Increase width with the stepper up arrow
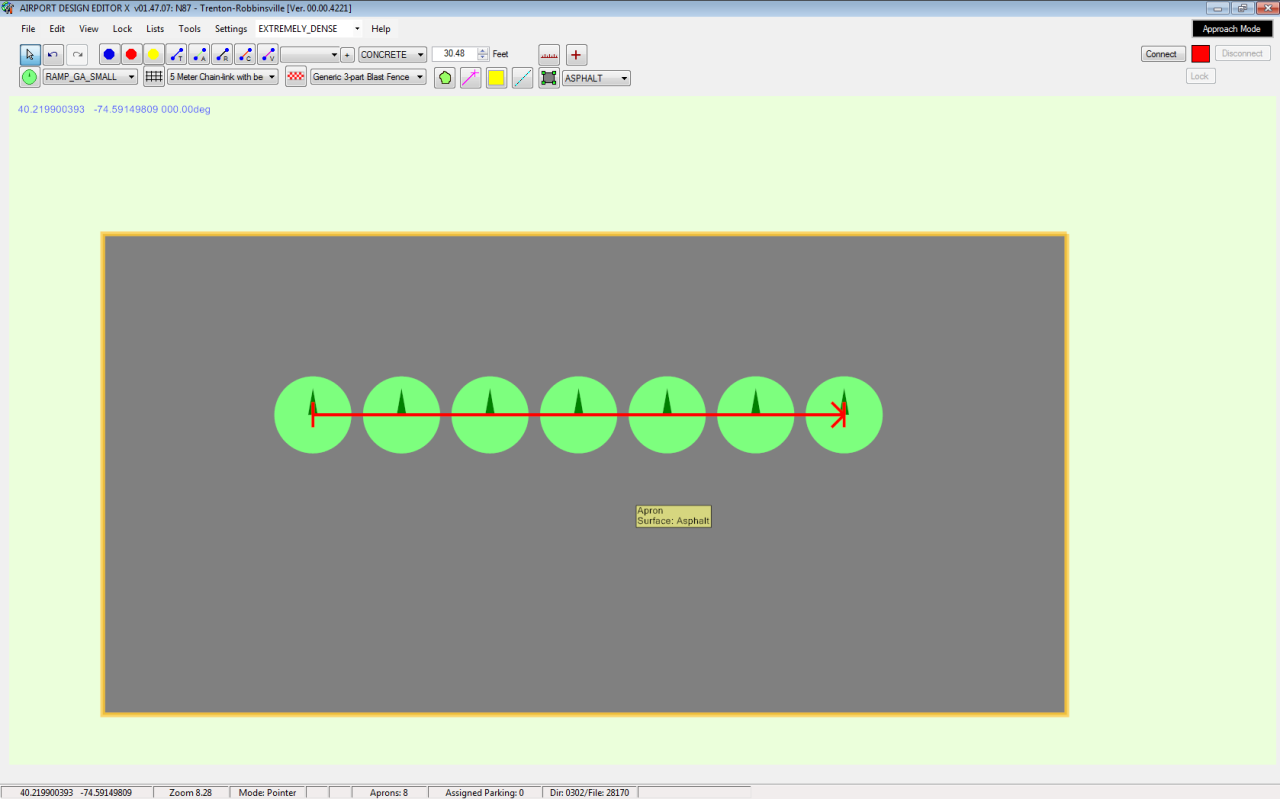The image size is (1280, 799). (x=484, y=51)
